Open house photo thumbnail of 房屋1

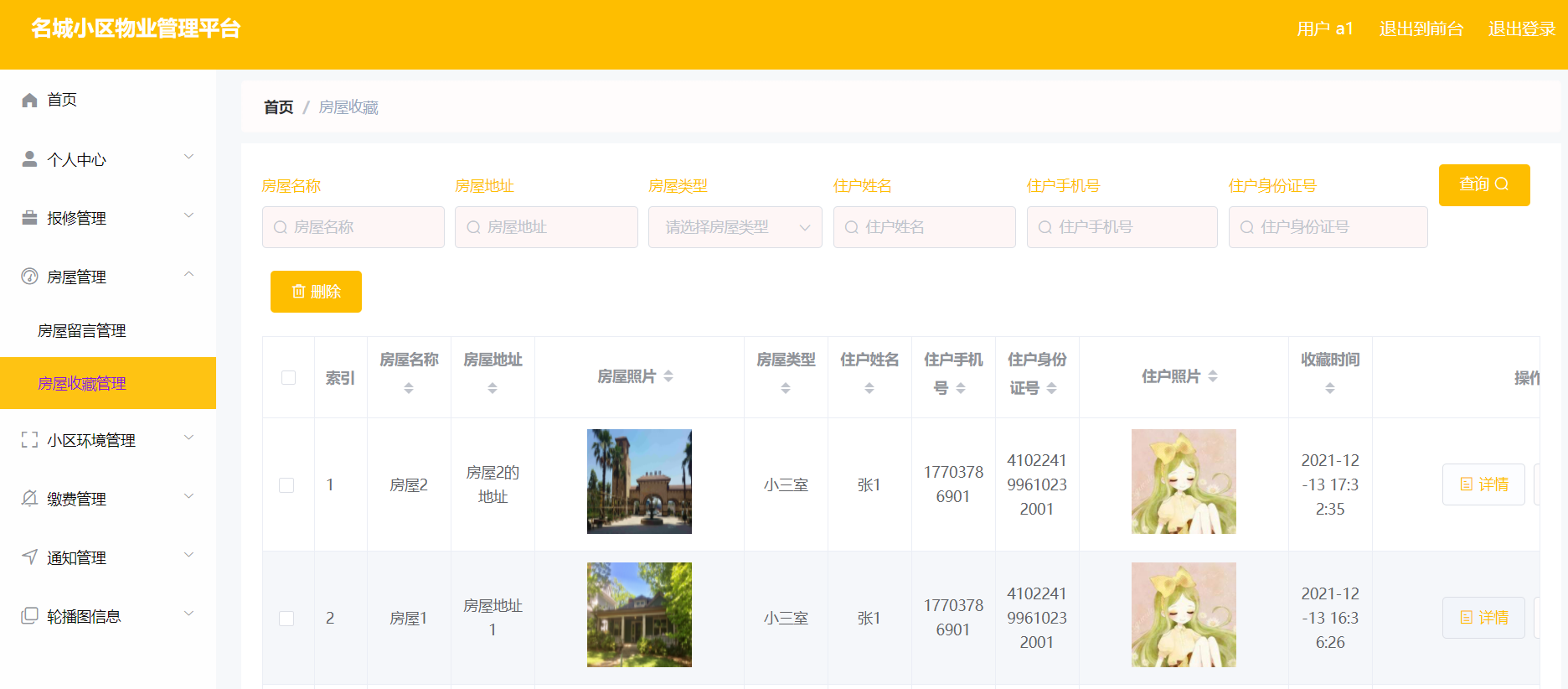639,615
